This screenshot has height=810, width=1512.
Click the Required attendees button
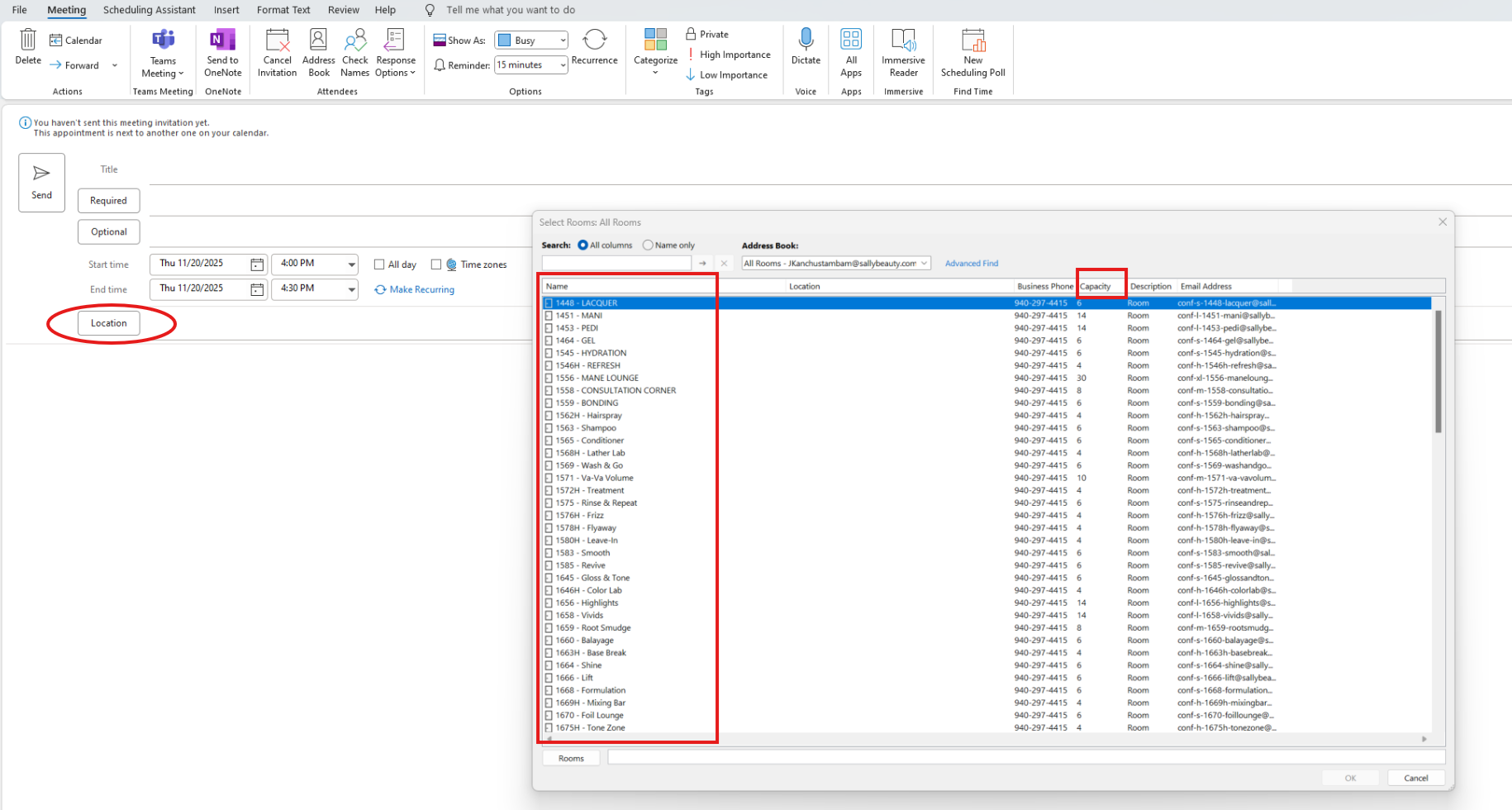[x=109, y=201]
